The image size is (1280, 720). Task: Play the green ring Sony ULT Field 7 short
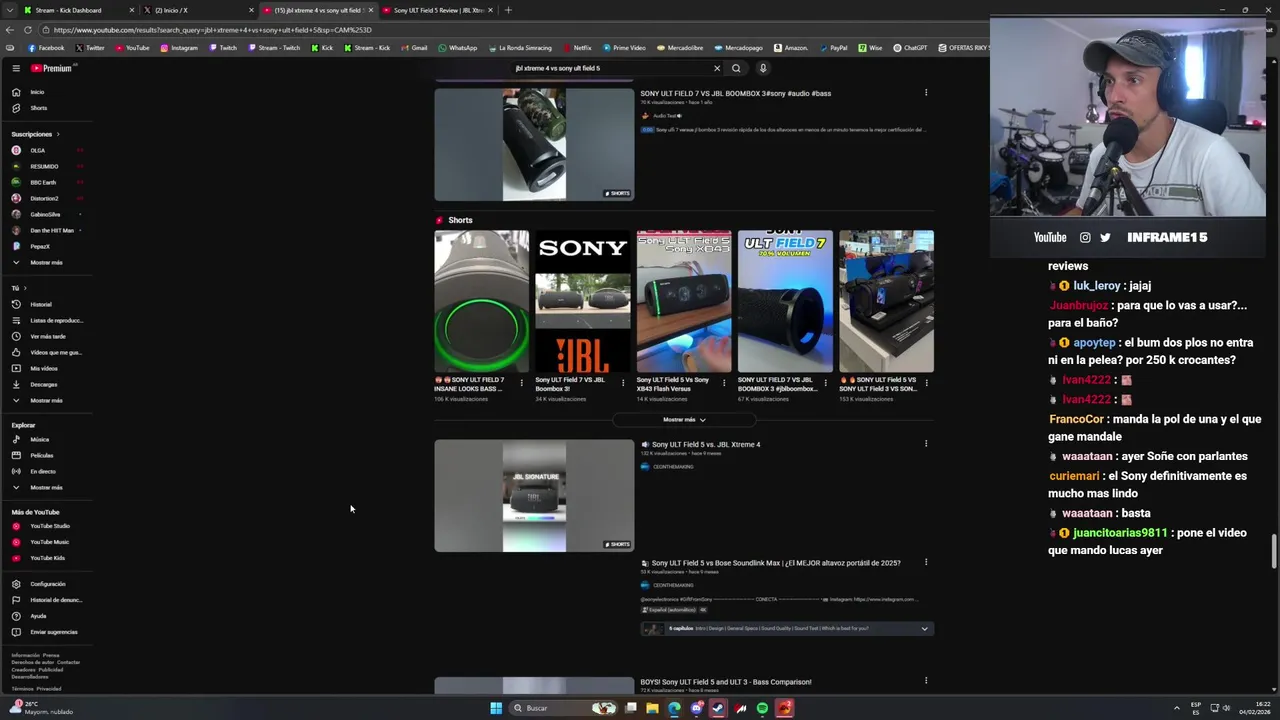(482, 301)
